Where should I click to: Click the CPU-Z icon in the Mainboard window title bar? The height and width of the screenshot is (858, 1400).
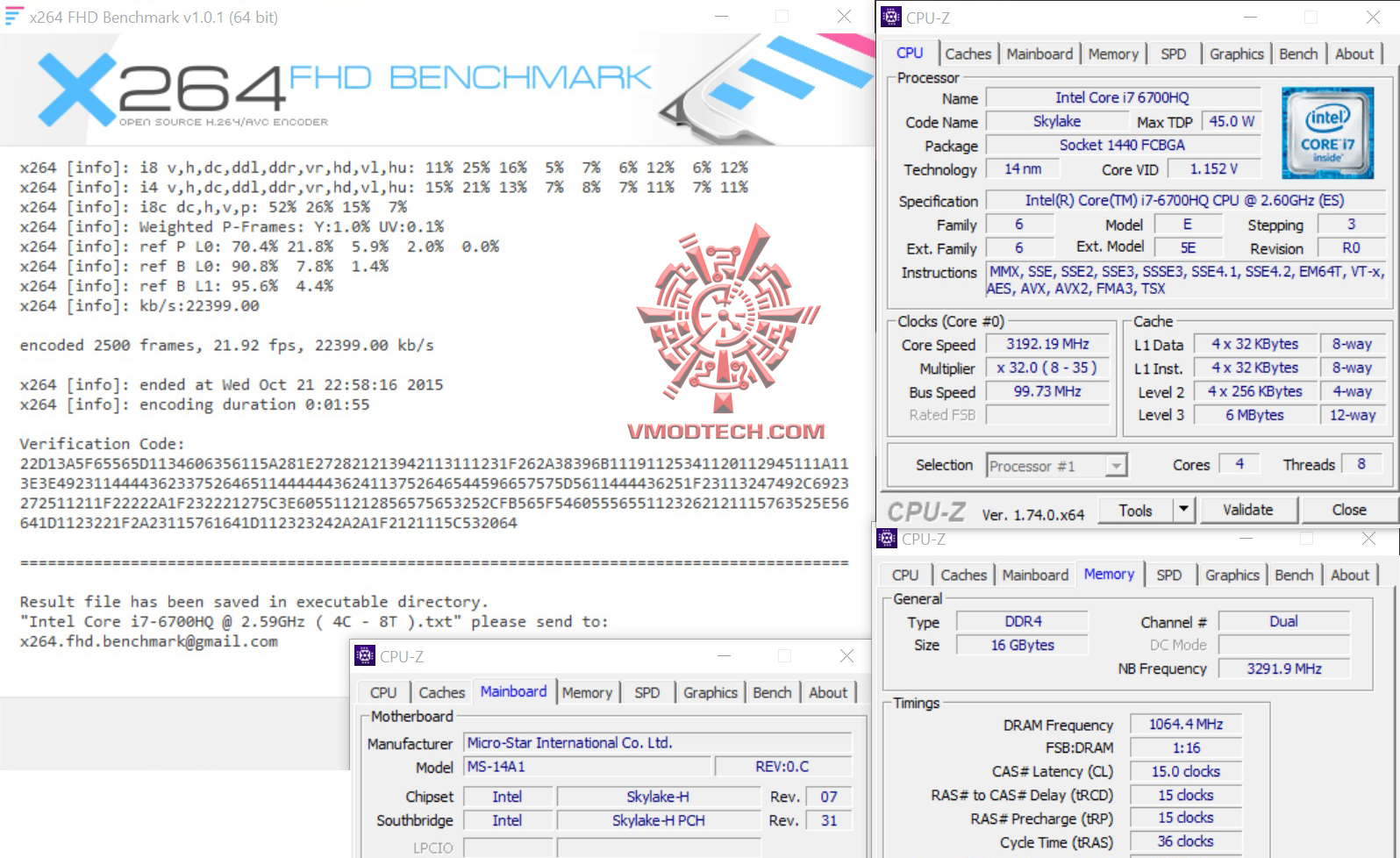pyautogui.click(x=364, y=656)
